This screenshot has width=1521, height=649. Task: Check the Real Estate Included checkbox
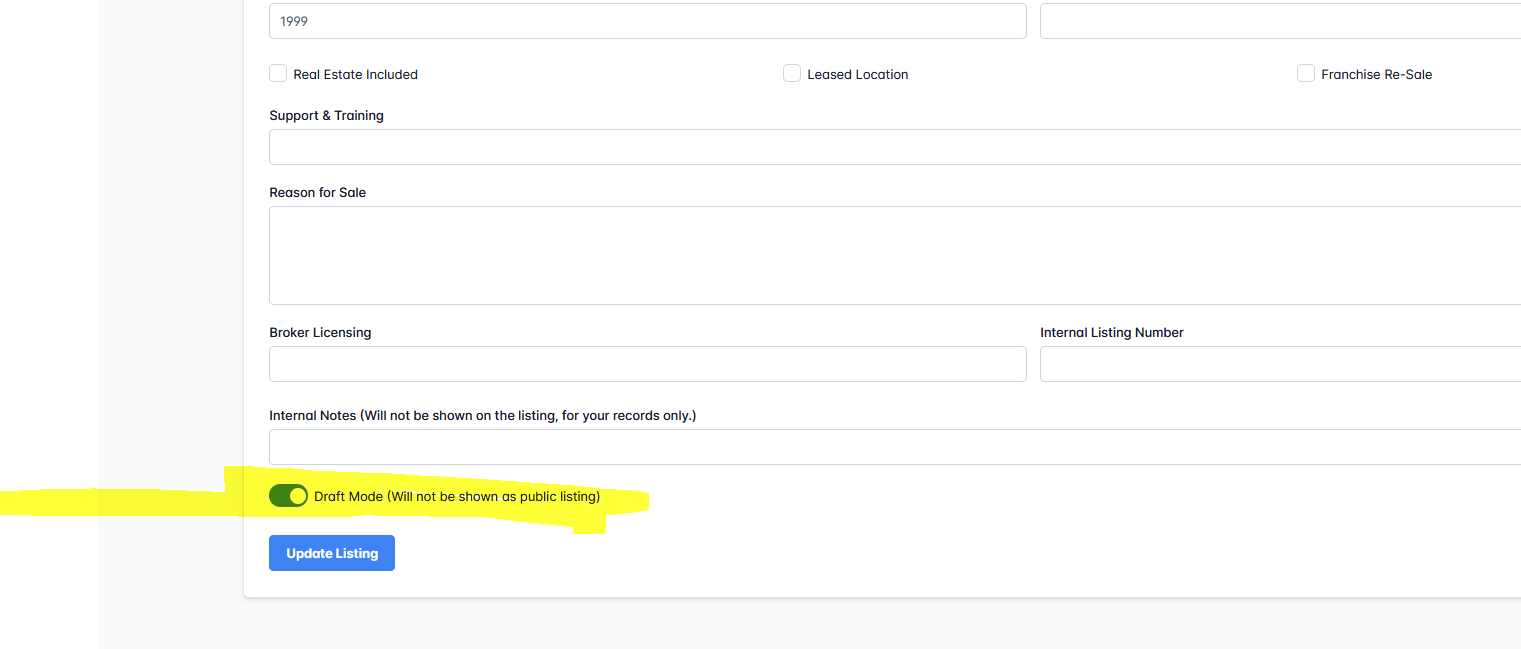(278, 74)
